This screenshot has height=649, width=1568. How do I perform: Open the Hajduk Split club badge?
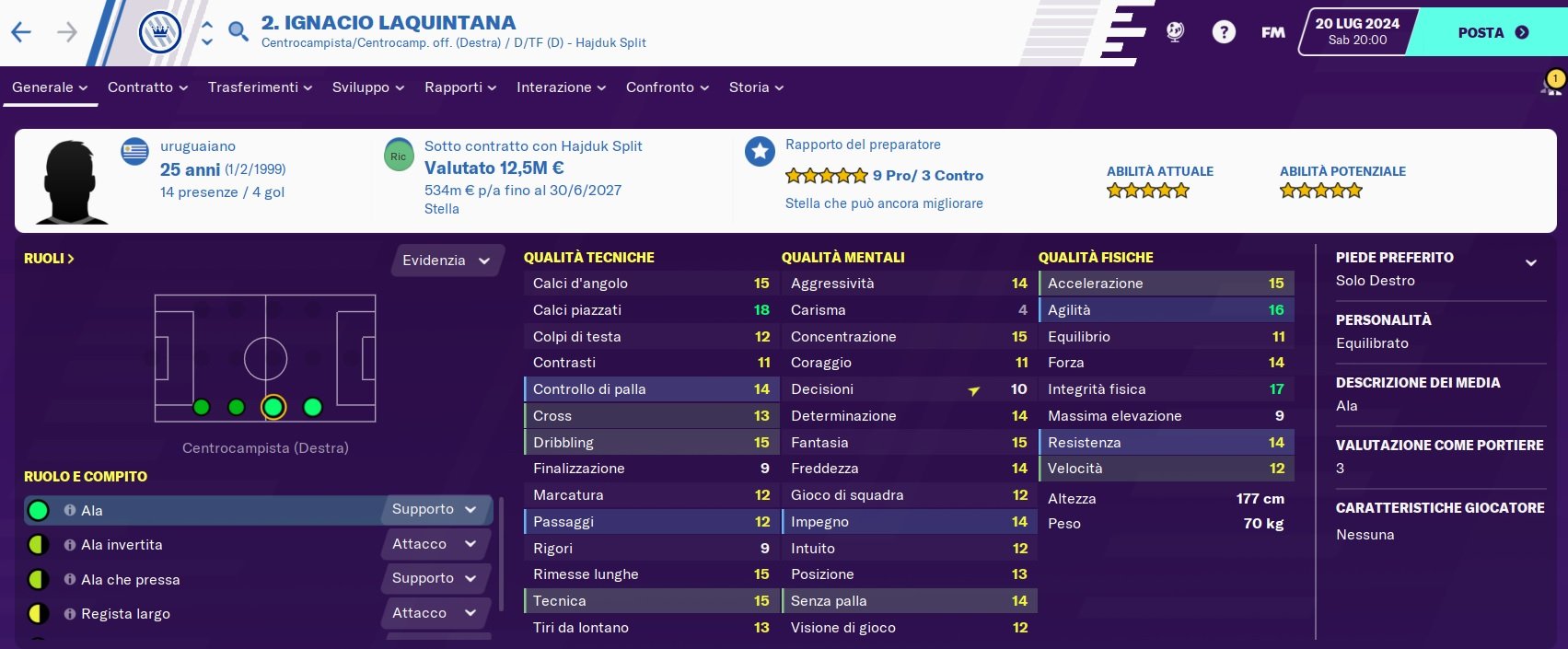(159, 33)
